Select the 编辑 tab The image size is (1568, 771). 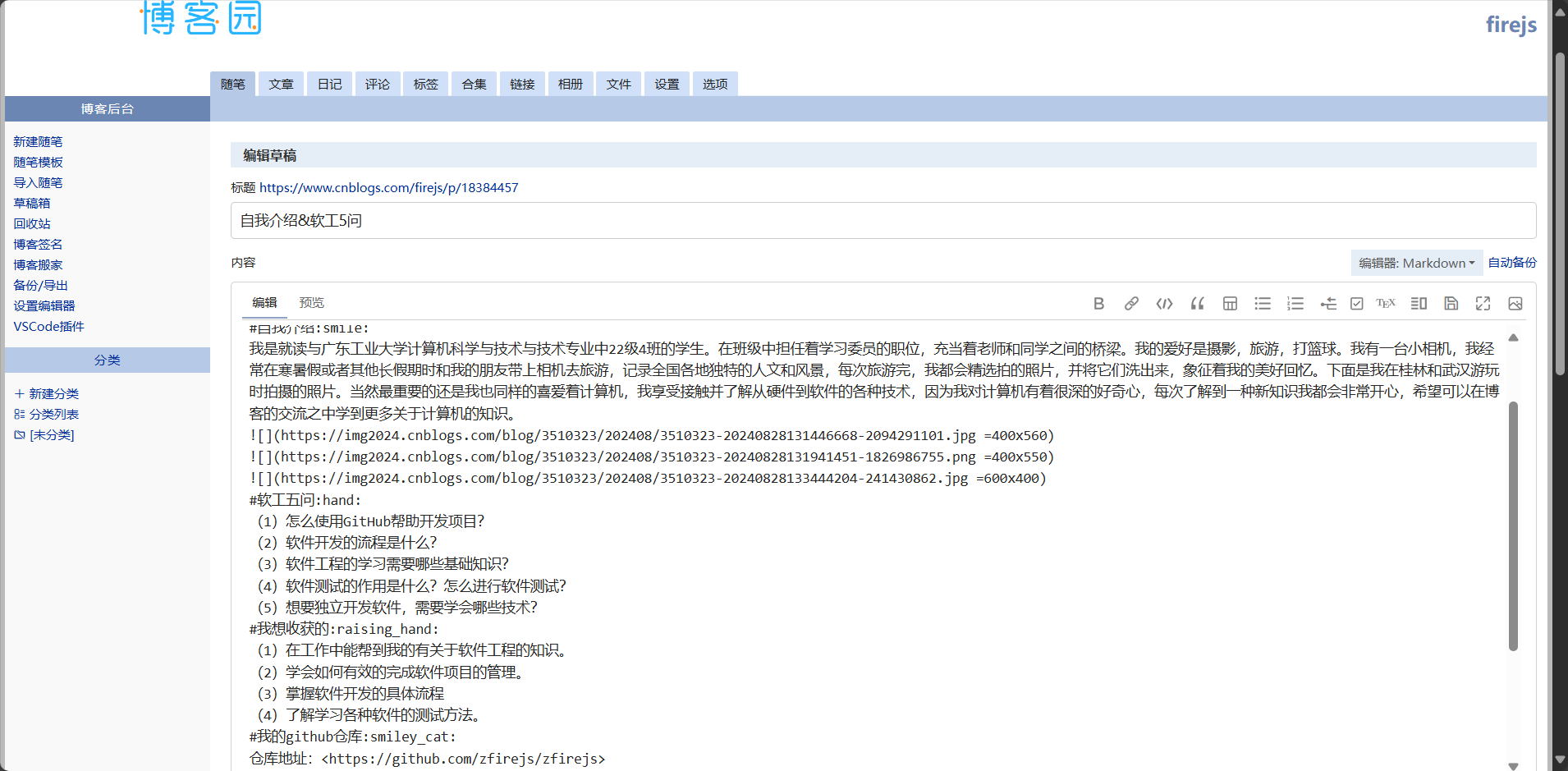264,303
